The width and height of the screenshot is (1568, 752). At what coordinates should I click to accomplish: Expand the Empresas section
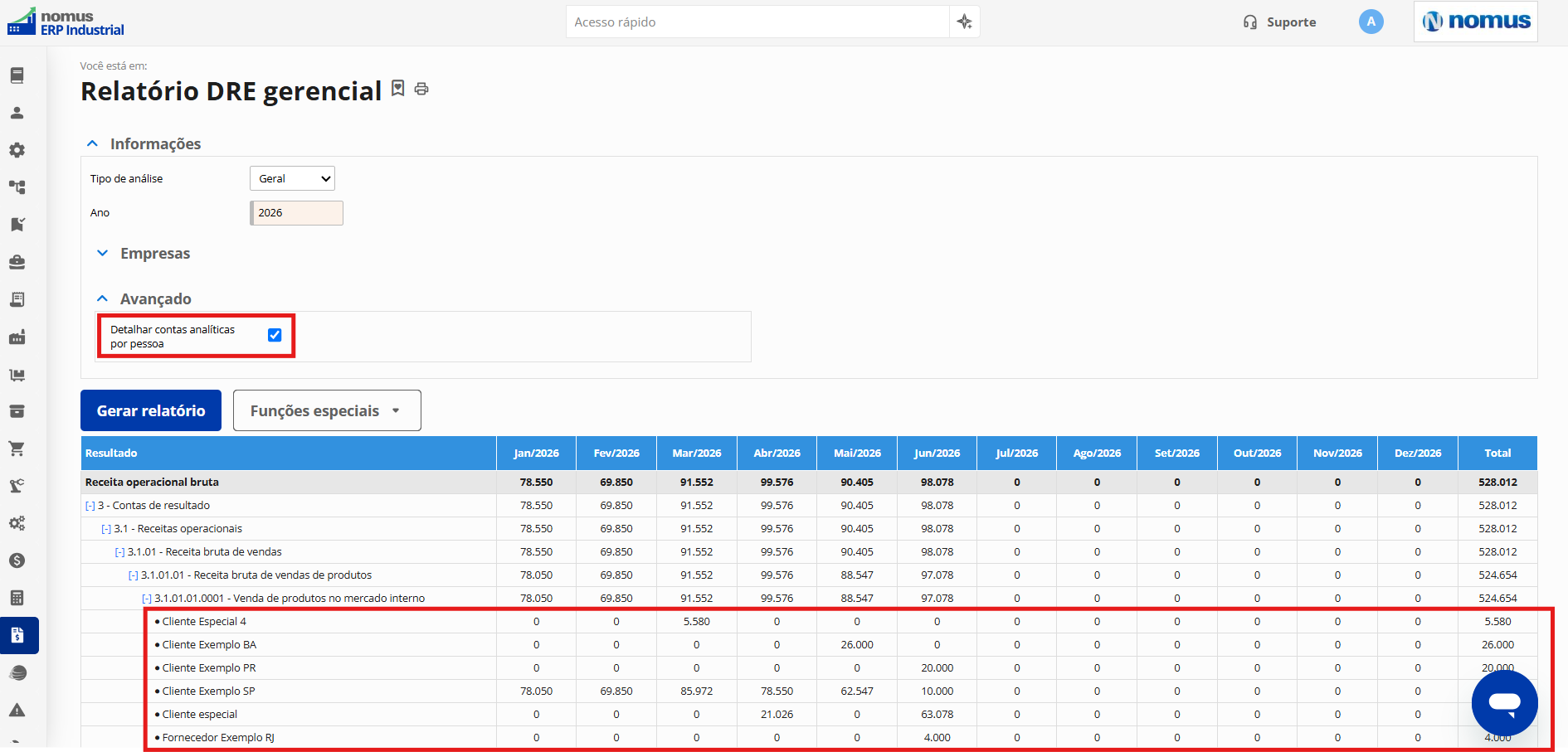pos(144,254)
